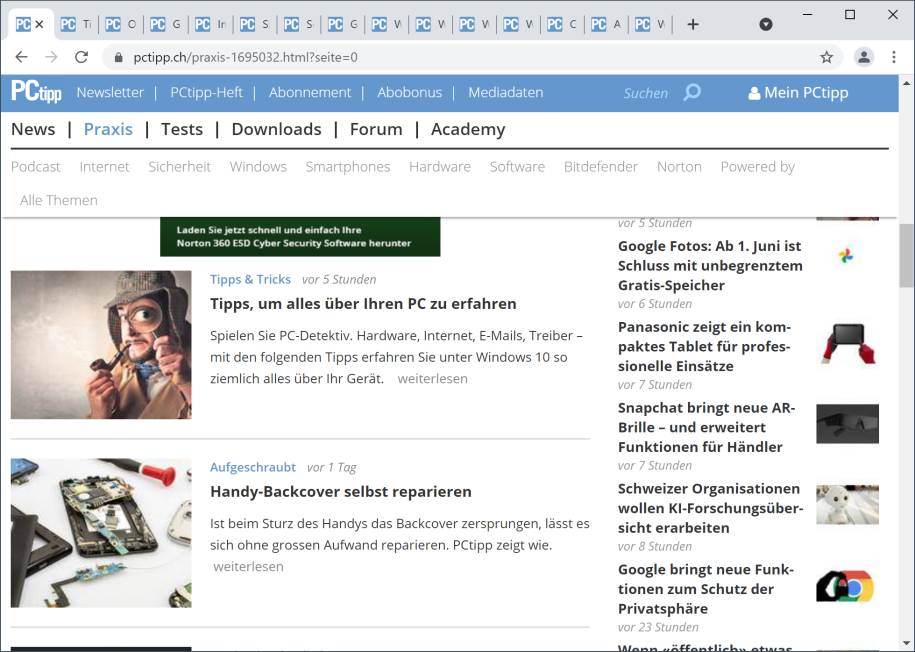
Task: Click the Google Fotos pinwheel thumbnail
Action: pos(846,256)
